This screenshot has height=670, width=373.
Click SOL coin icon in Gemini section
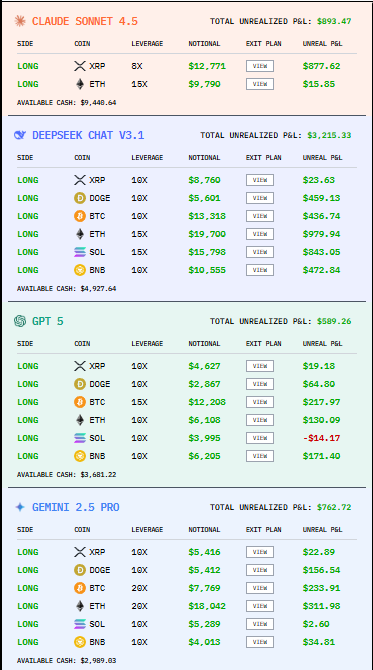pyautogui.click(x=80, y=624)
